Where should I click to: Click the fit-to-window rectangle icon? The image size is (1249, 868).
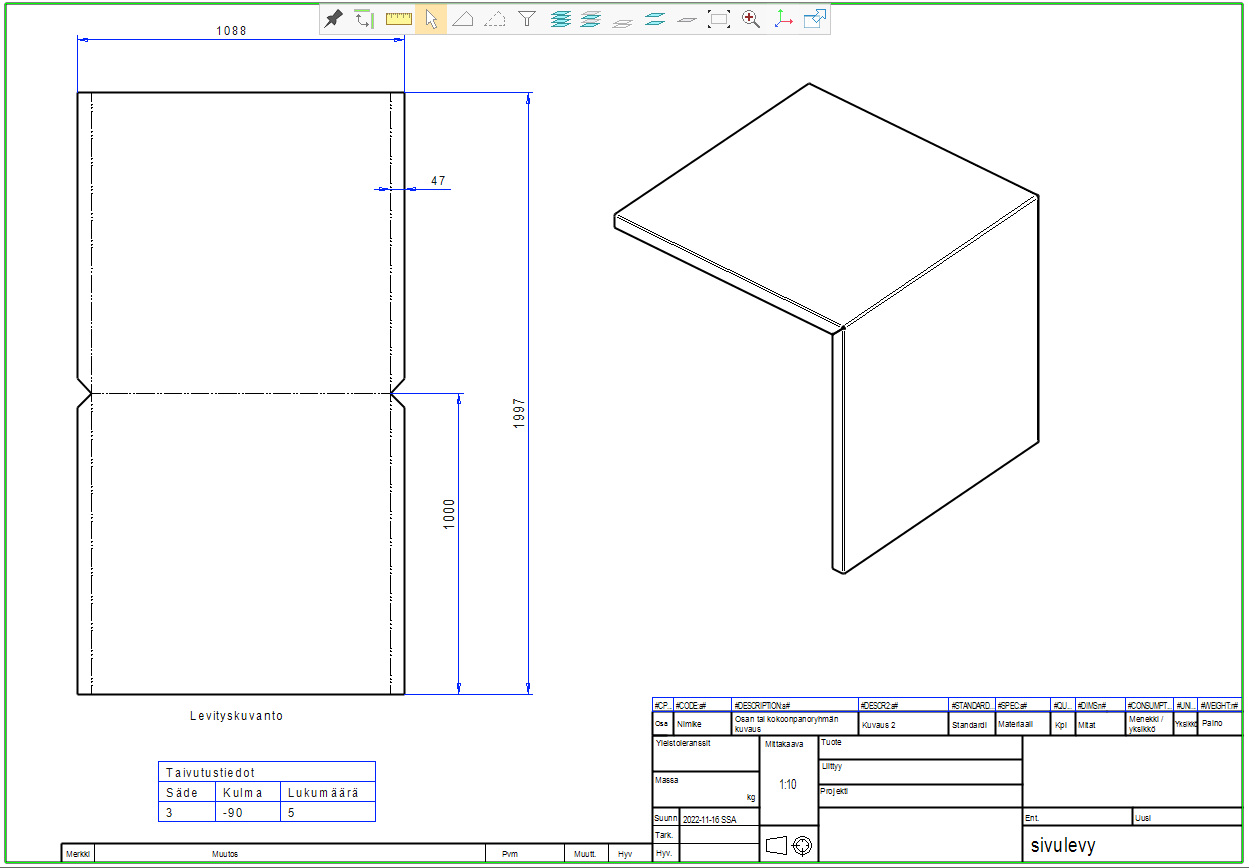click(x=718, y=19)
